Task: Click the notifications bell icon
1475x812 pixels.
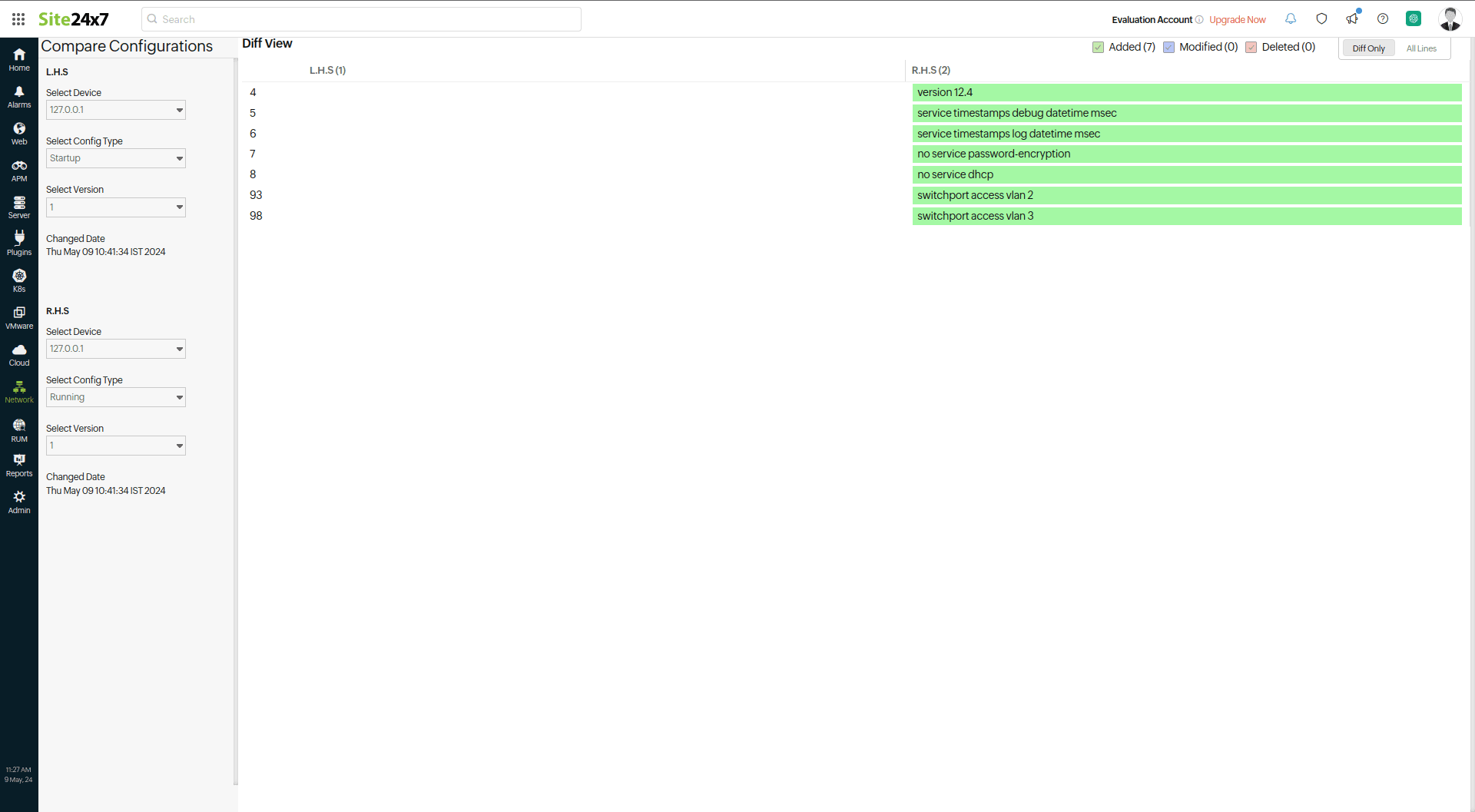Action: point(1291,19)
